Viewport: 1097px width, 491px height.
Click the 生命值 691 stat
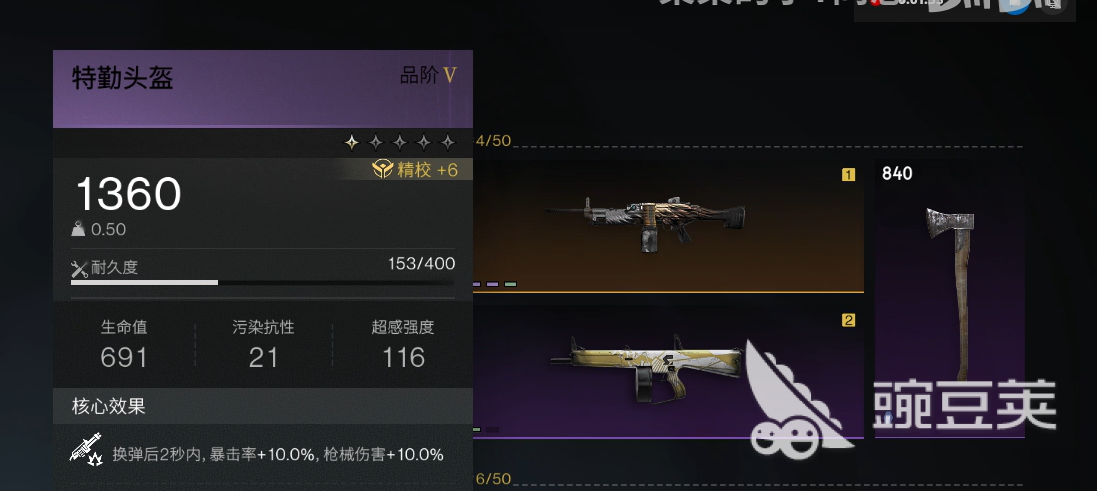coord(124,343)
